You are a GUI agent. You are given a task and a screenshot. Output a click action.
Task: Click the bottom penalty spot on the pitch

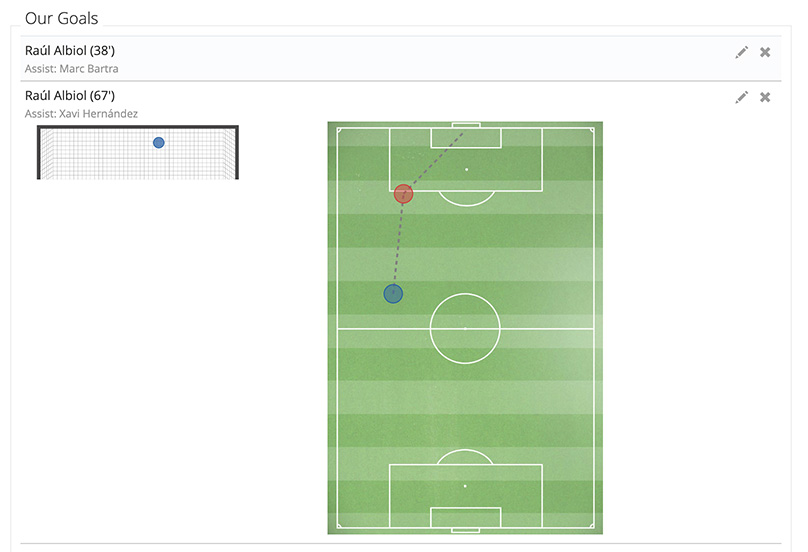[465, 486]
